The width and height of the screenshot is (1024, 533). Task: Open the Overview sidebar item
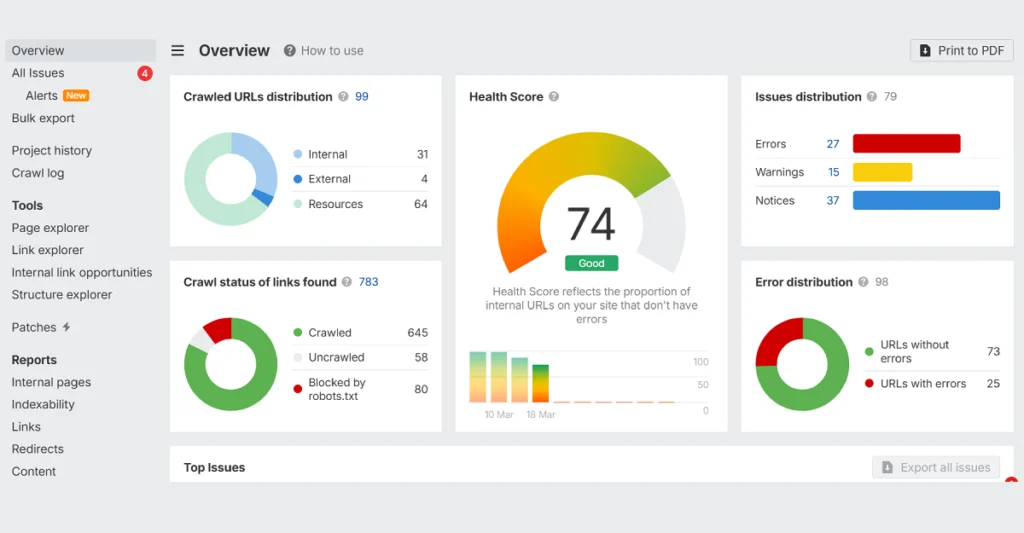pos(80,50)
